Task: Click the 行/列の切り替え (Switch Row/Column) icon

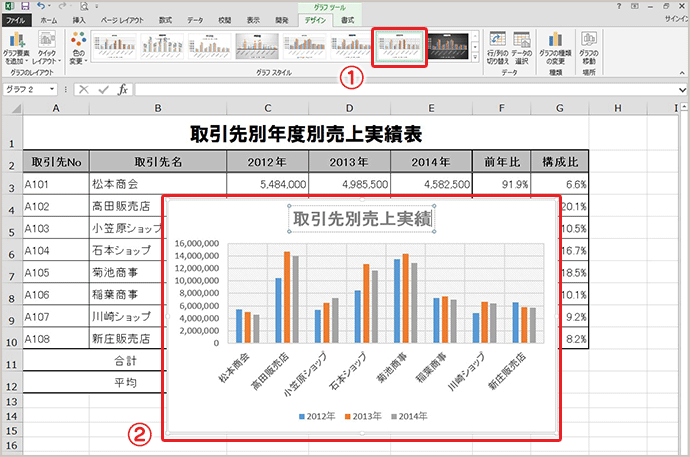Action: pos(496,47)
